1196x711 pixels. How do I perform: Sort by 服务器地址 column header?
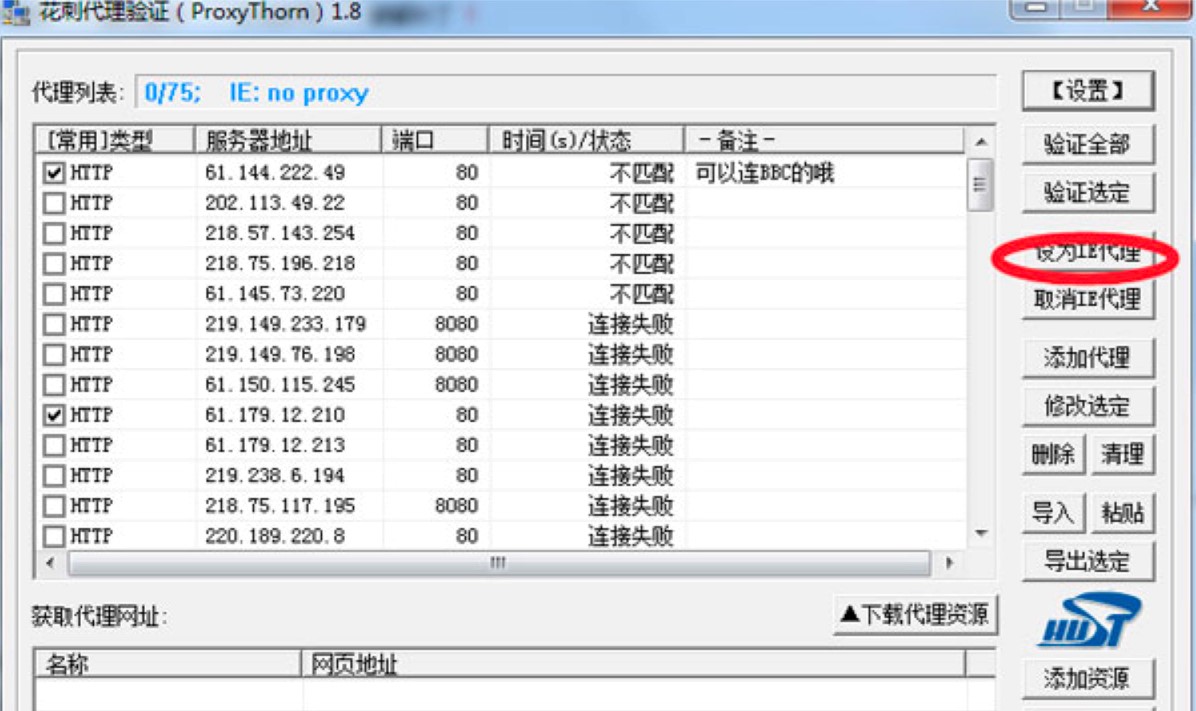pyautogui.click(x=288, y=140)
